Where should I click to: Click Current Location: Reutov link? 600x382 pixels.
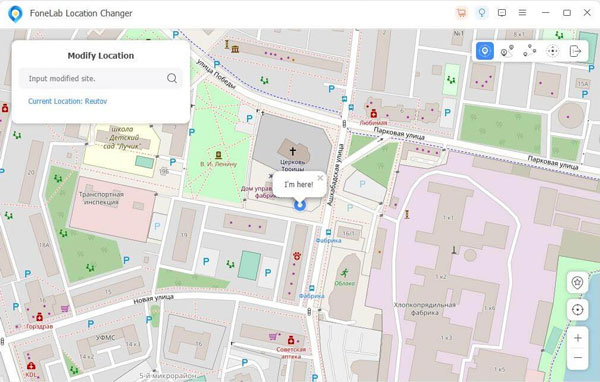(x=67, y=101)
